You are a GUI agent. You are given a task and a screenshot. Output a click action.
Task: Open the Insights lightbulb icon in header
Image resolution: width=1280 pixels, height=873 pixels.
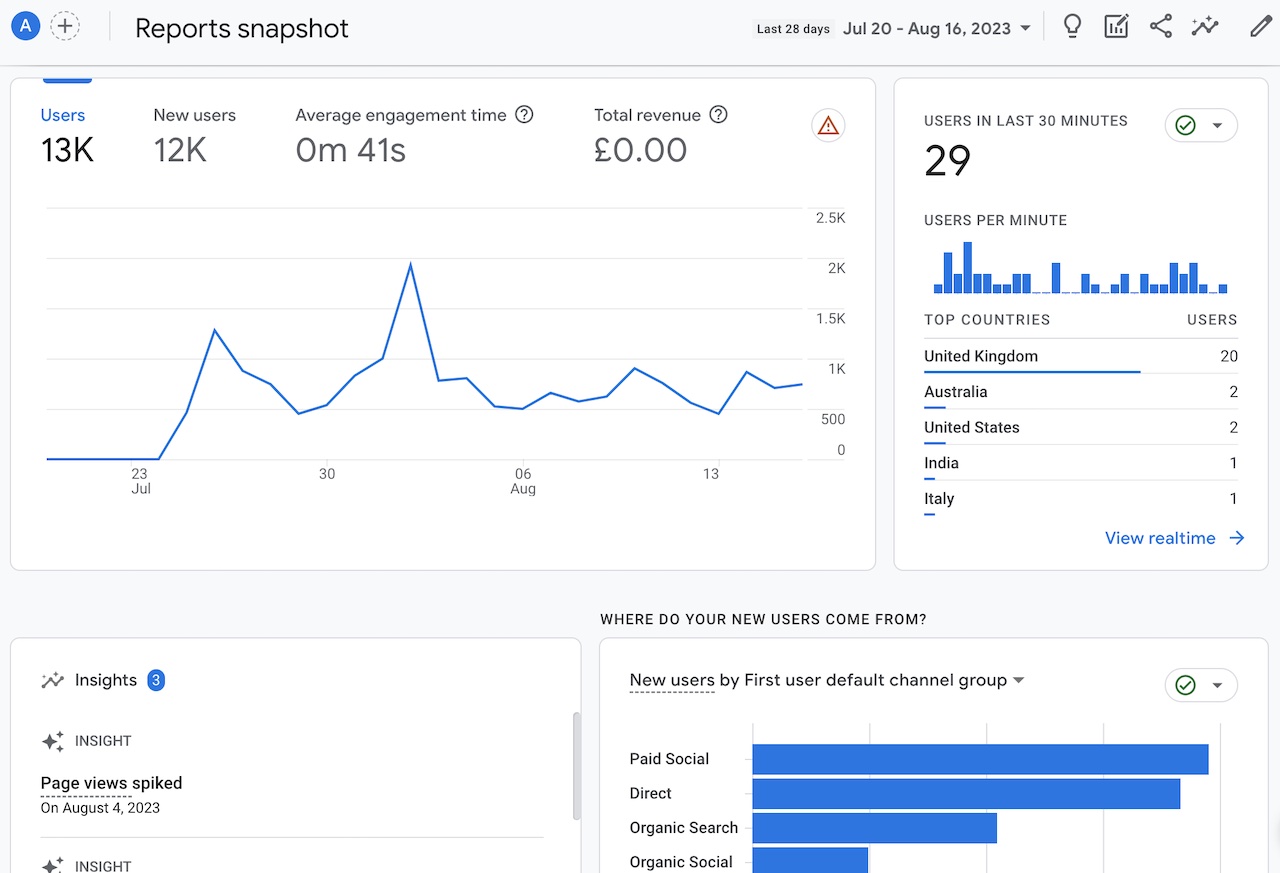pos(1072,27)
